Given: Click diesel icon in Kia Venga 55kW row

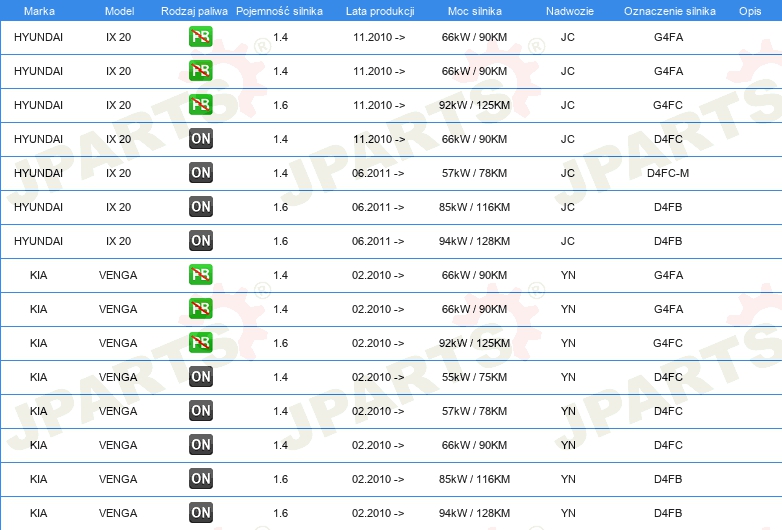Looking at the screenshot, I should (x=200, y=377).
